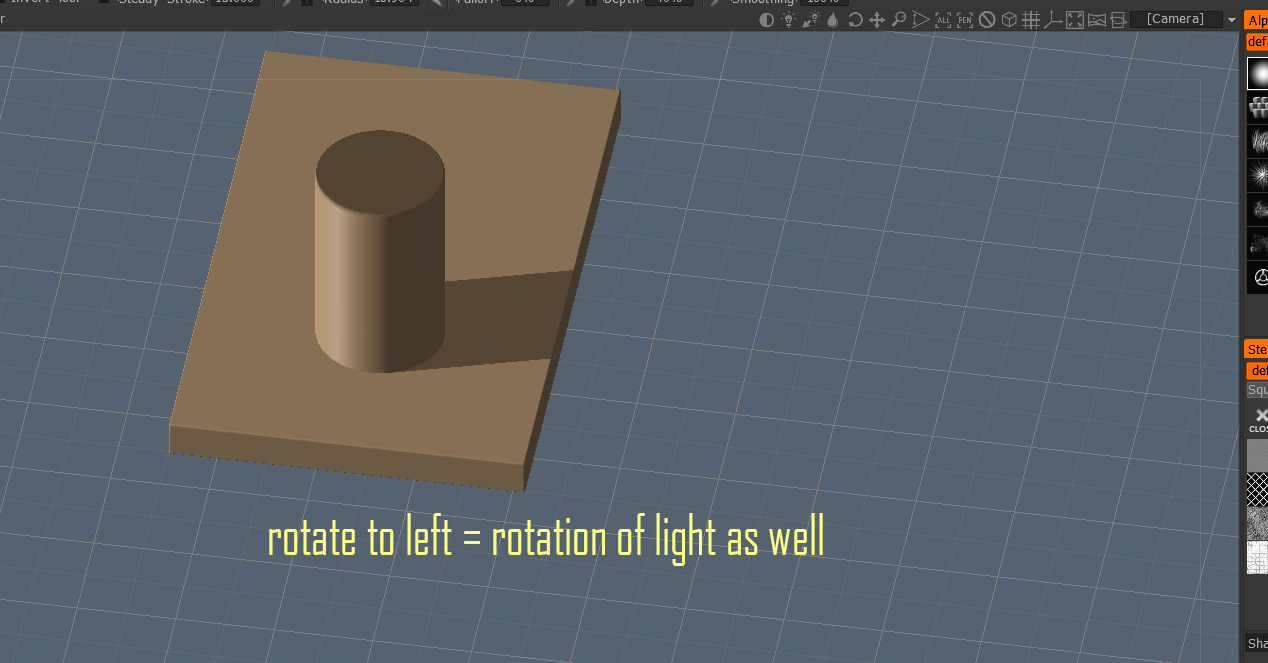Image resolution: width=1268 pixels, height=663 pixels.
Task: Click the half-circle shading mode icon
Action: pyautogui.click(x=766, y=20)
